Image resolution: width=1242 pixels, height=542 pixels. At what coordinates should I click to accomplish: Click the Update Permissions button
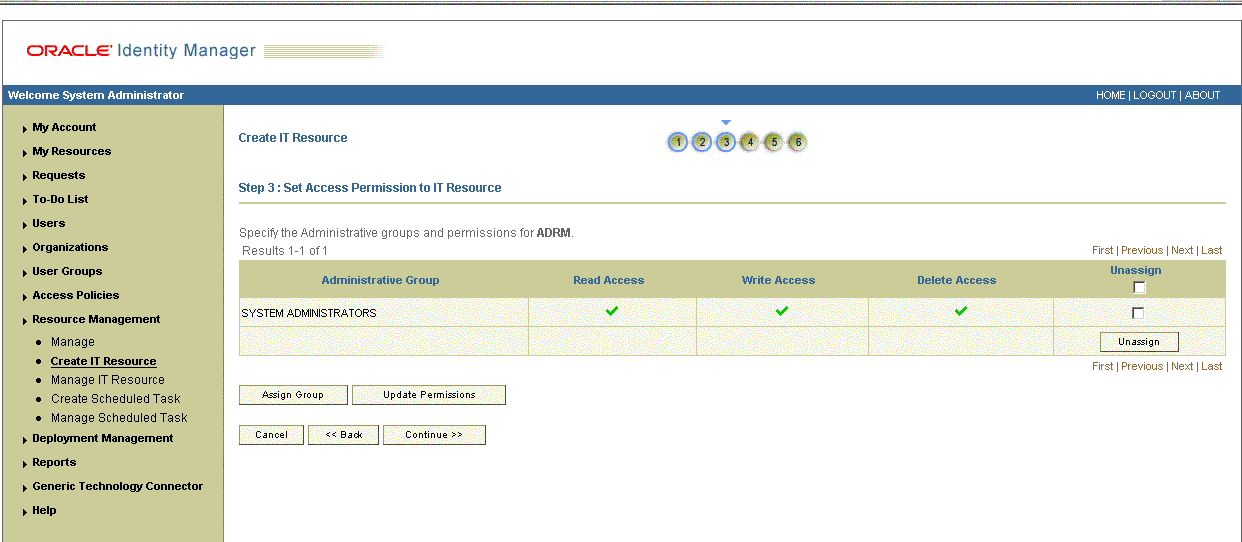pyautogui.click(x=429, y=395)
